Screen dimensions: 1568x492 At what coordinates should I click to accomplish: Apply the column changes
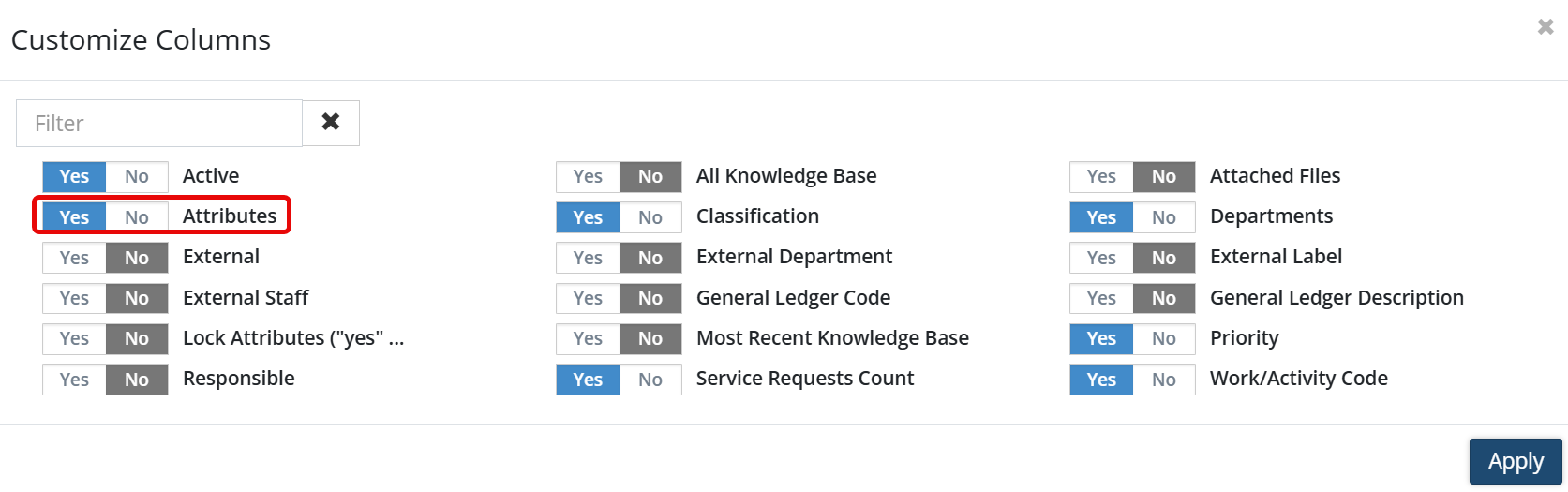coord(1515,461)
